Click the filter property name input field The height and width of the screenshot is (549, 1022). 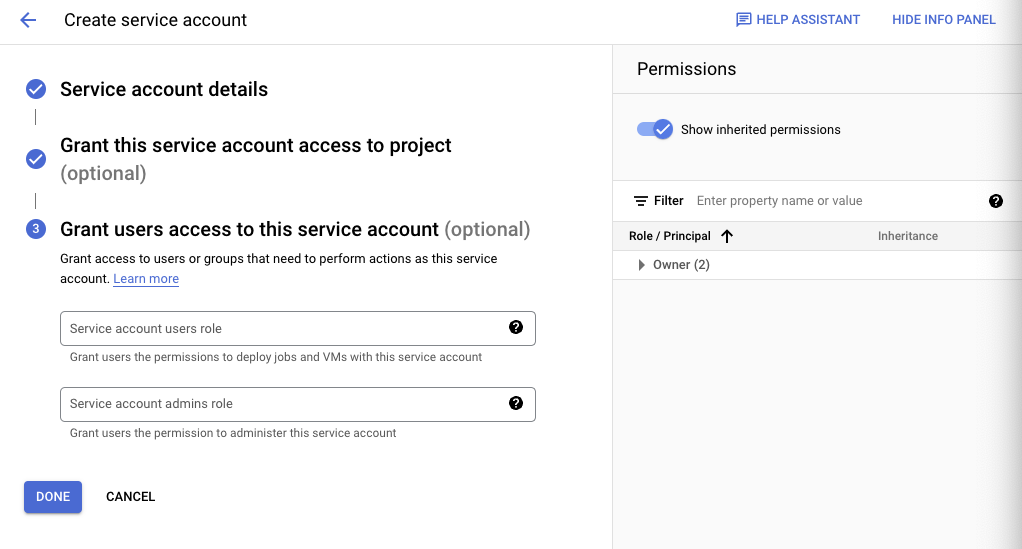pos(835,201)
